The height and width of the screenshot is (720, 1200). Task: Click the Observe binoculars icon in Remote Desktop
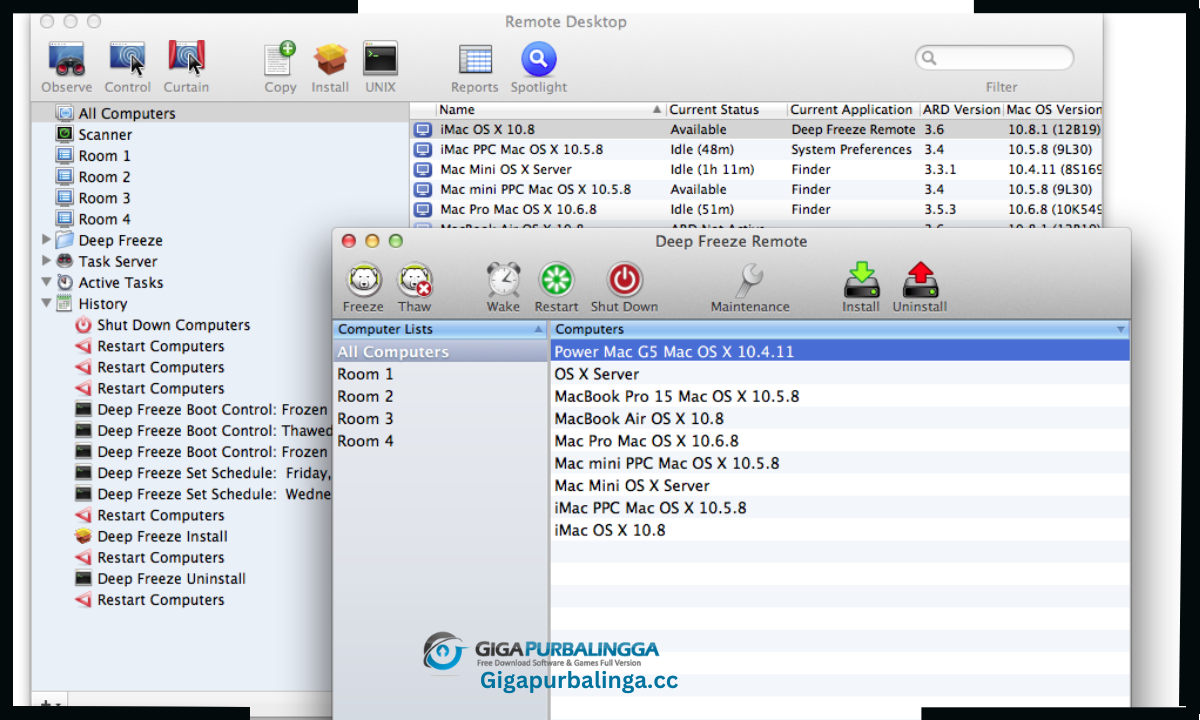pos(66,59)
